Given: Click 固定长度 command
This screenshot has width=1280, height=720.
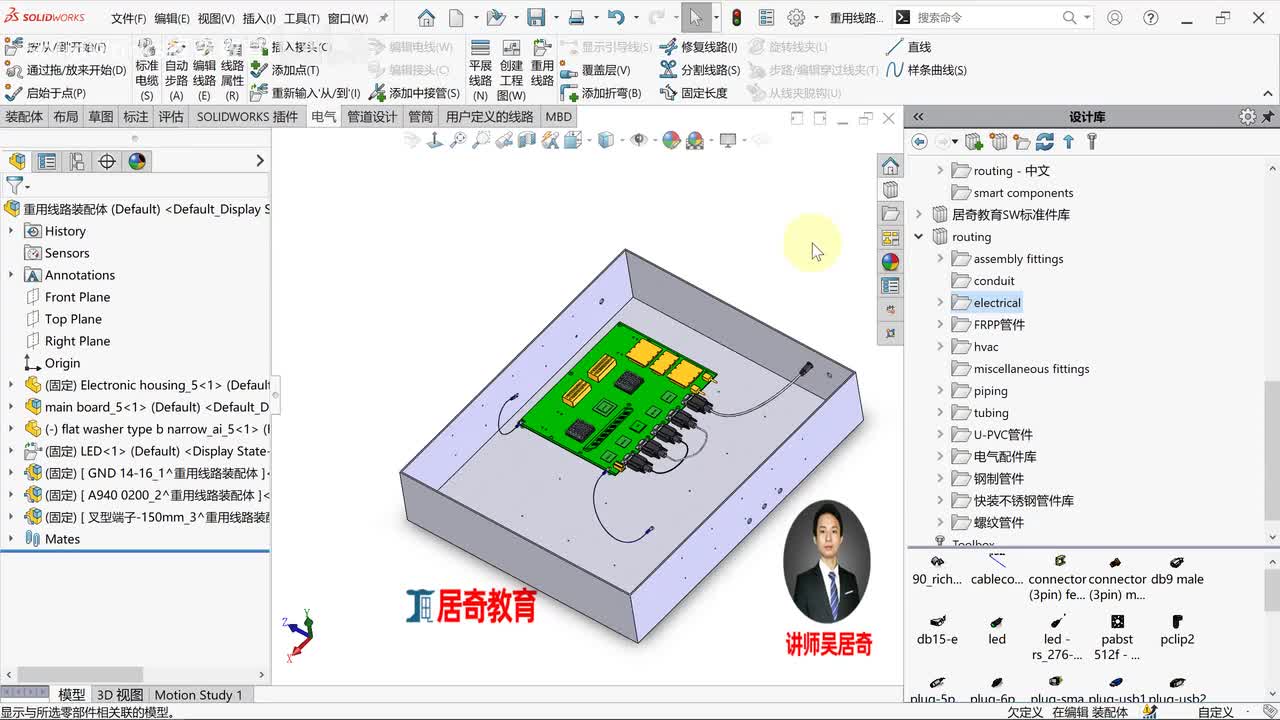Looking at the screenshot, I should [x=693, y=93].
